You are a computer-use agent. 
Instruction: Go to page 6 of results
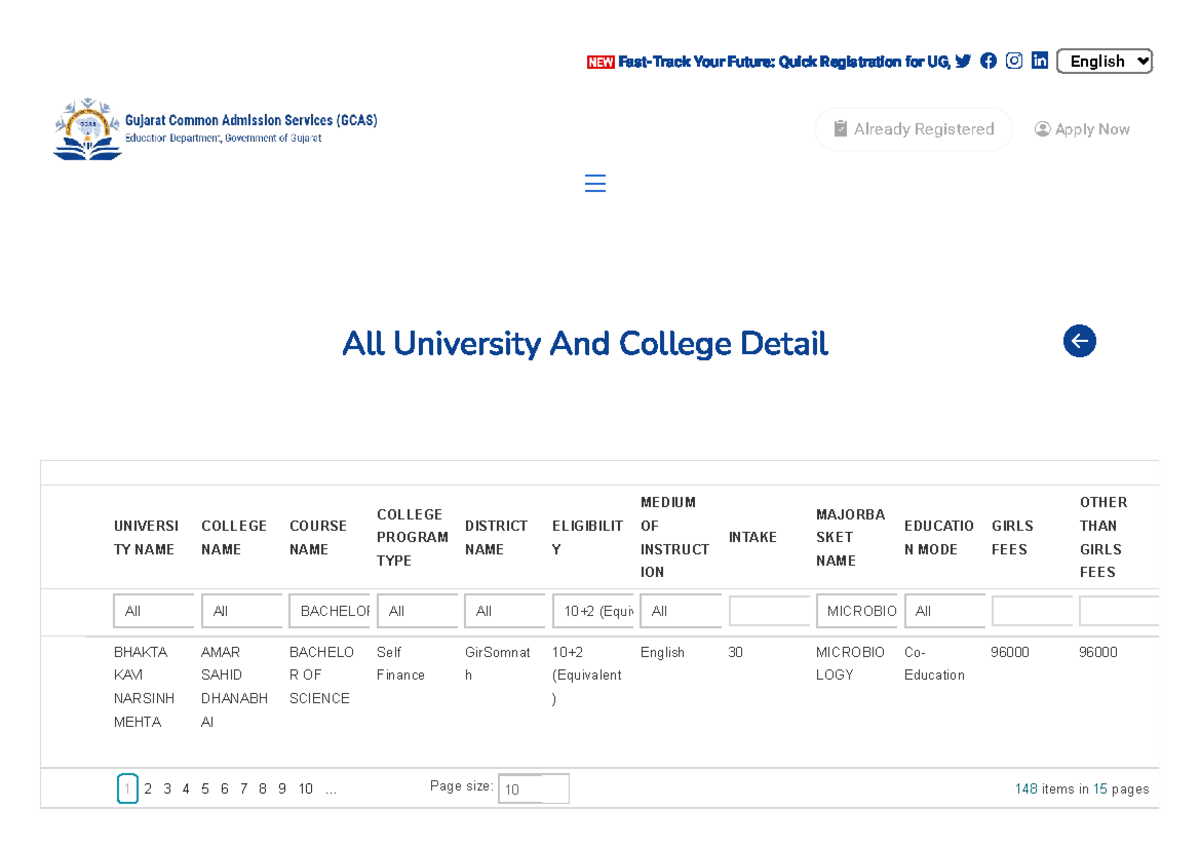[x=225, y=789]
